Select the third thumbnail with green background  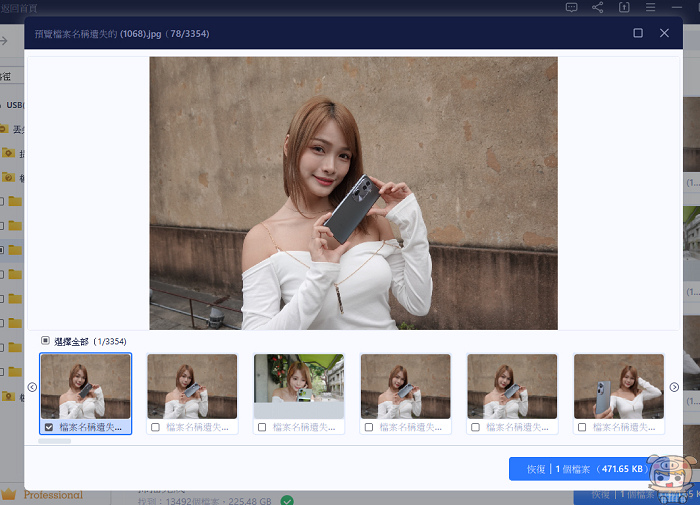point(299,386)
